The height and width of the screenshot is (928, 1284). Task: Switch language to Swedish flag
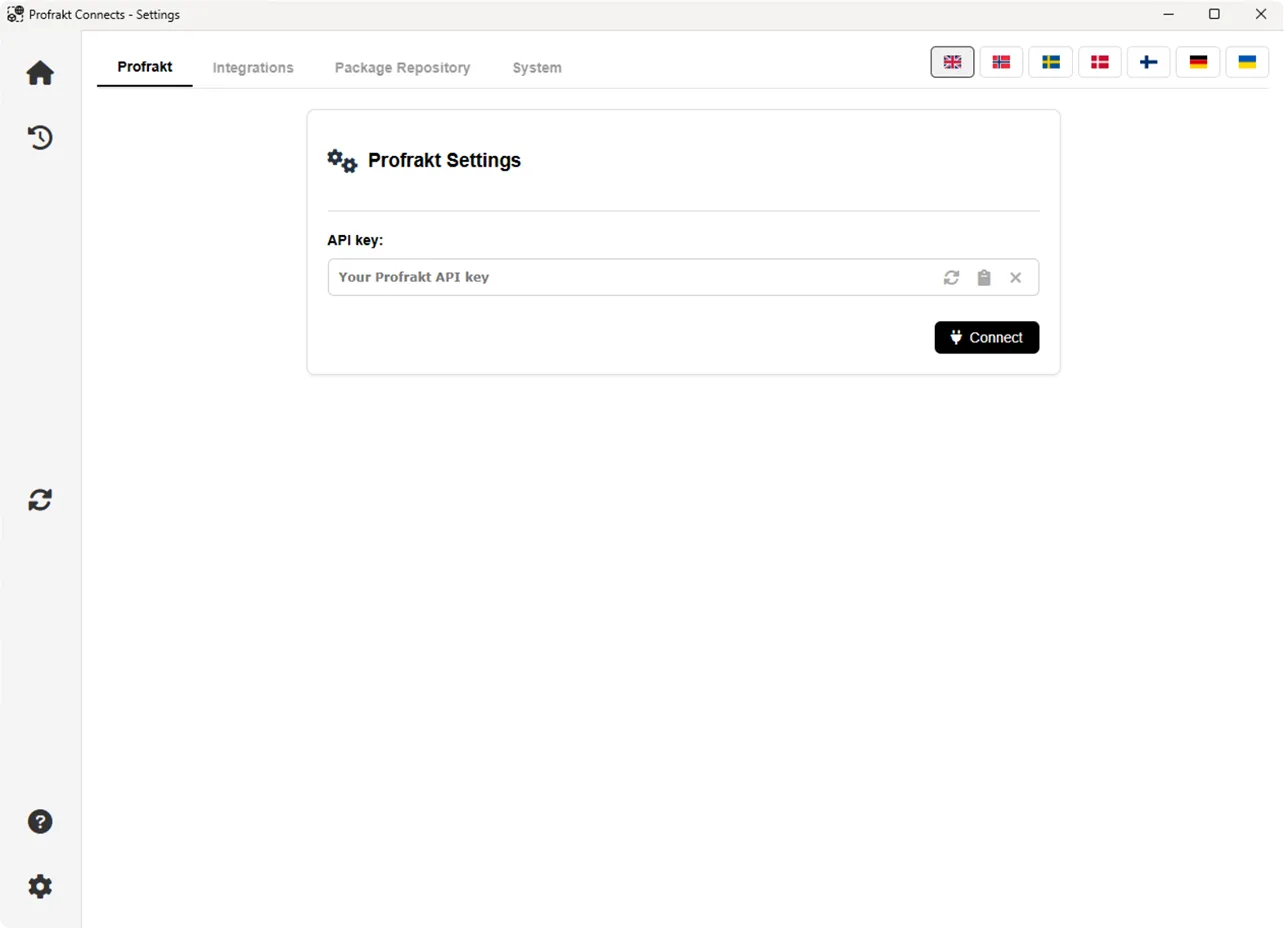coord(1051,62)
